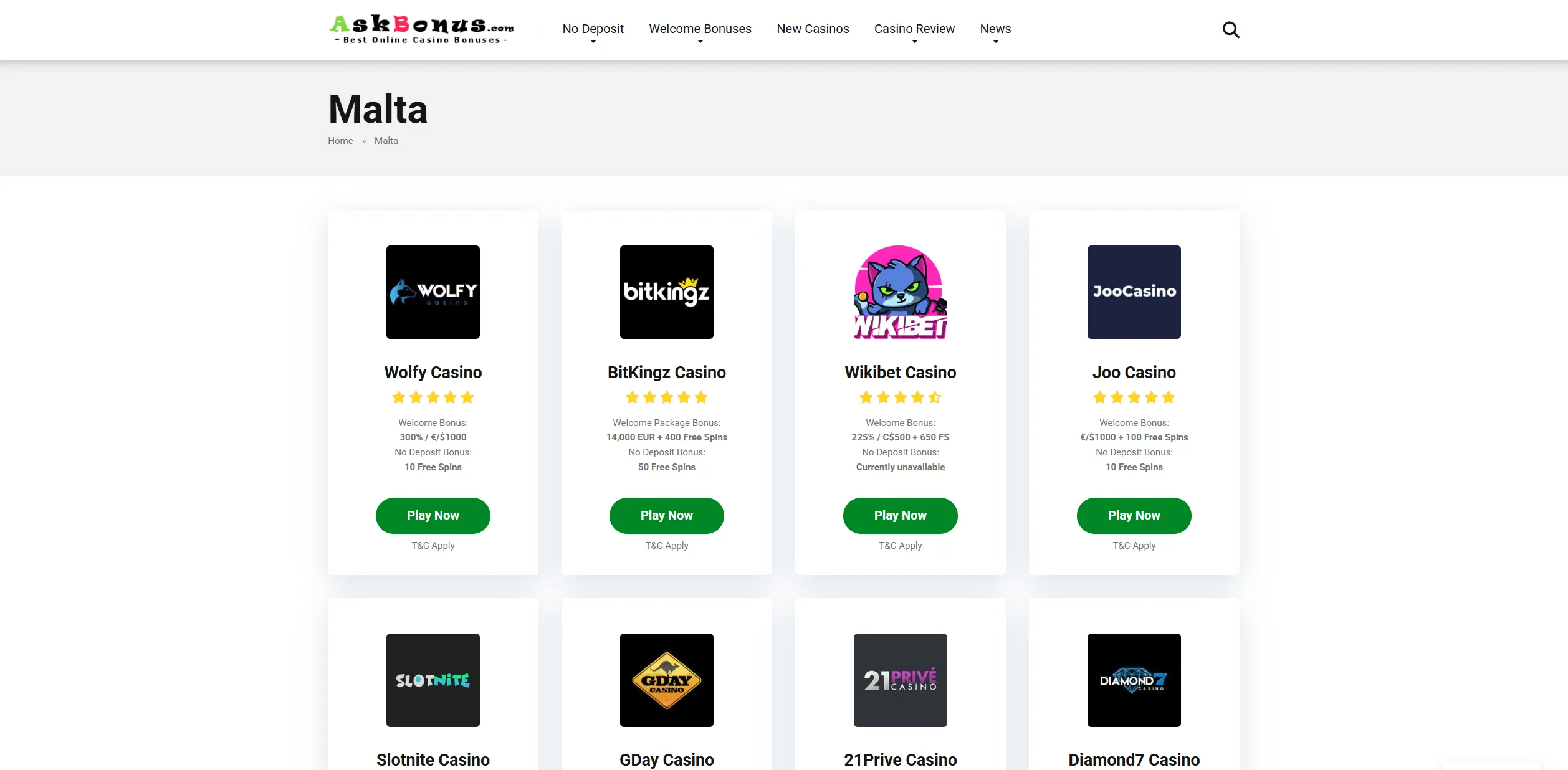The image size is (1568, 770).
Task: Click the AskBonus.com site logo
Action: [x=422, y=29]
